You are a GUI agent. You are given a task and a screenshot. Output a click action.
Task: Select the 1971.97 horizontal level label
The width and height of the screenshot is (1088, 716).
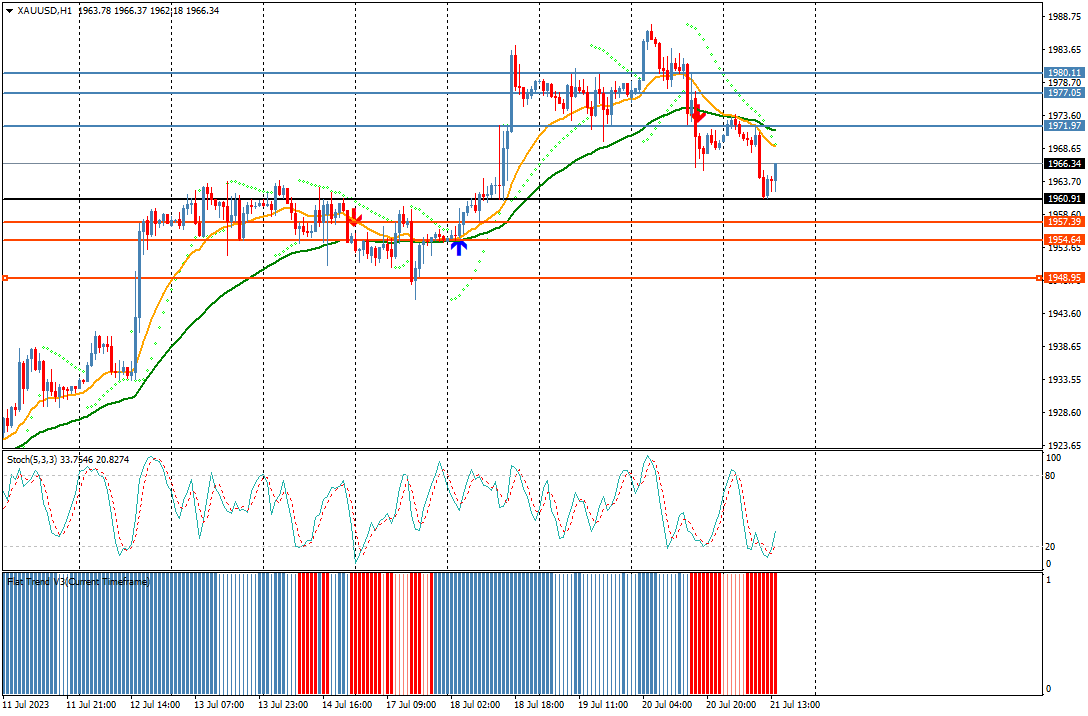tap(1064, 126)
